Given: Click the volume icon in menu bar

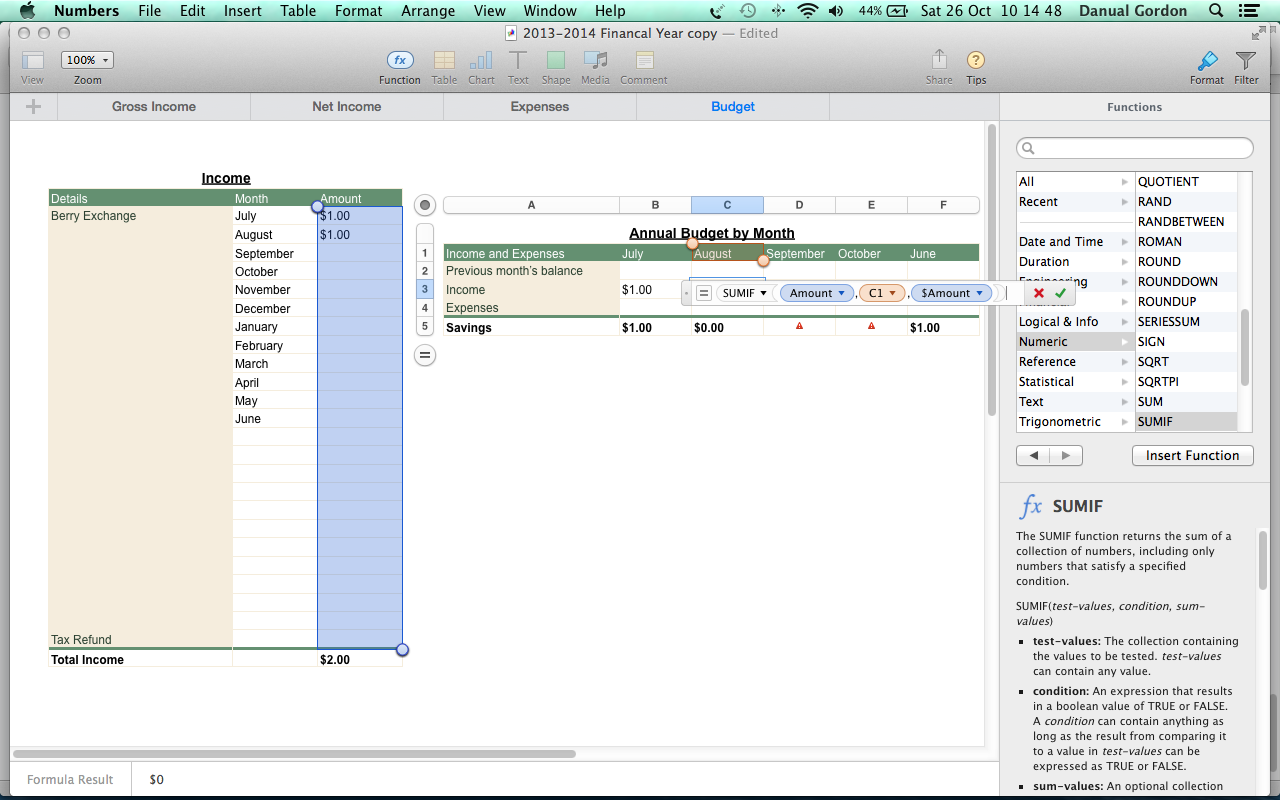Looking at the screenshot, I should 836,11.
